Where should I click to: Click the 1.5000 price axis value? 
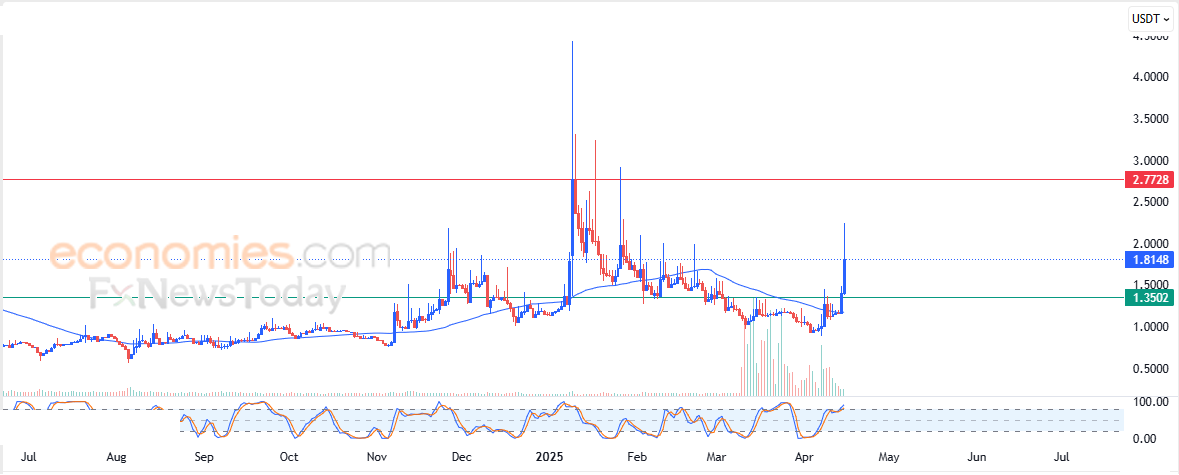click(x=1151, y=285)
